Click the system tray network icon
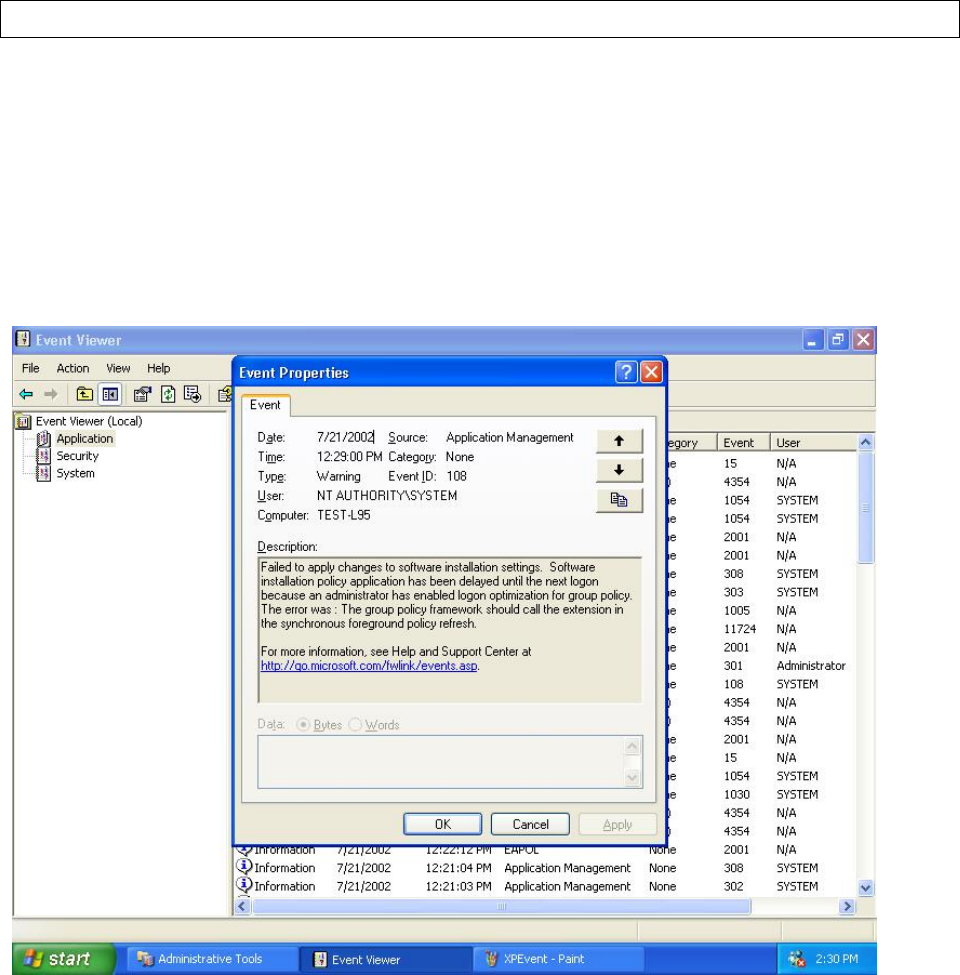The width and height of the screenshot is (960, 975). [796, 959]
